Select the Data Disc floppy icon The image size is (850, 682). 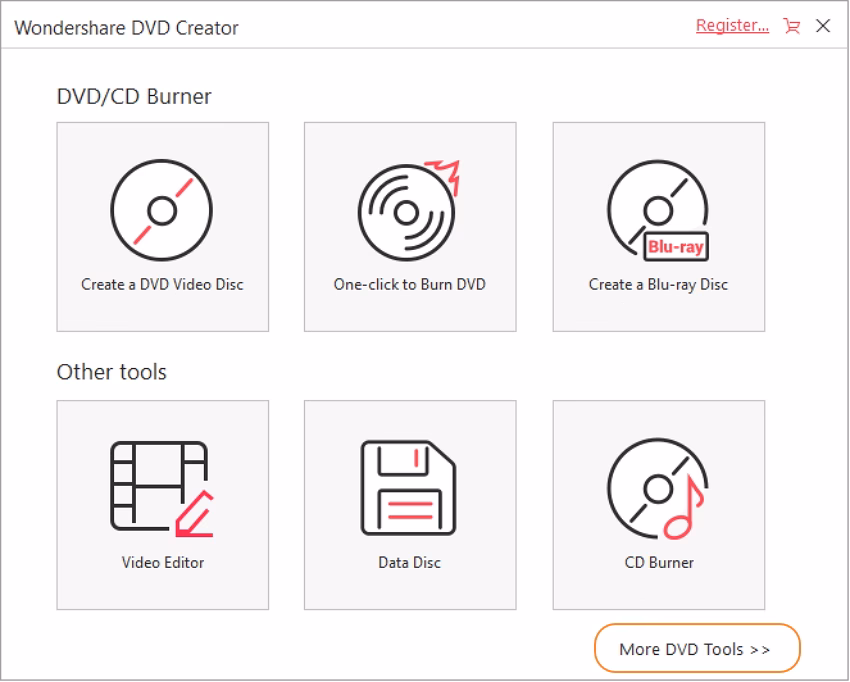(x=409, y=488)
